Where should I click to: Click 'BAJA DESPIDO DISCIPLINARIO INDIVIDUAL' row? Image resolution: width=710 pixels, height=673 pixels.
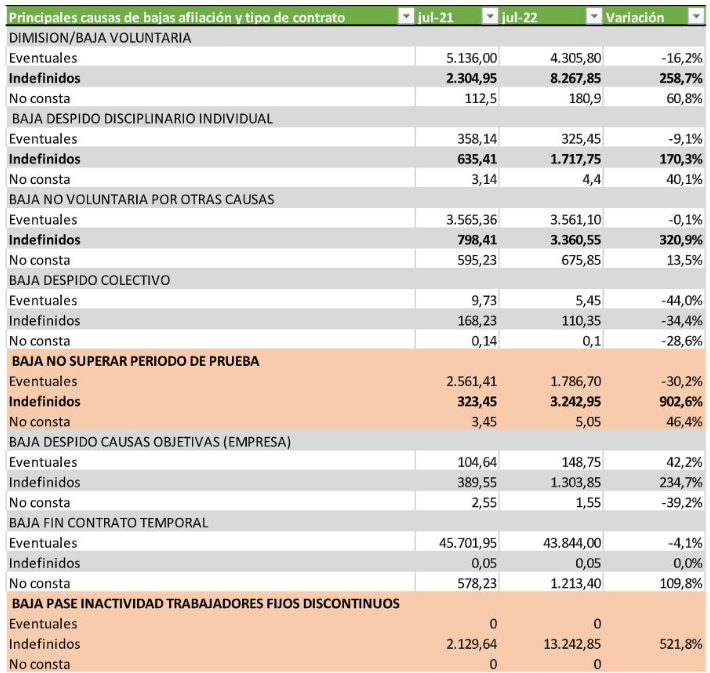tap(356, 118)
